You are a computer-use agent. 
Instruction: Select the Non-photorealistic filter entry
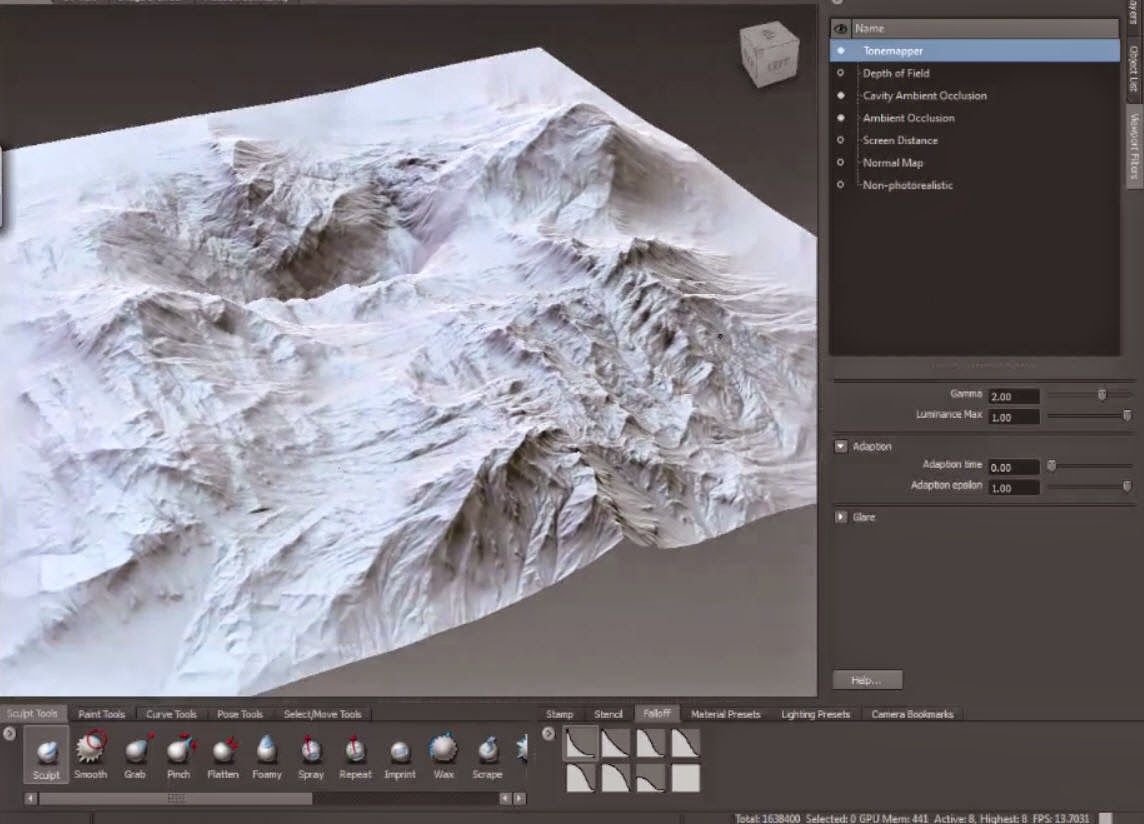coord(907,185)
